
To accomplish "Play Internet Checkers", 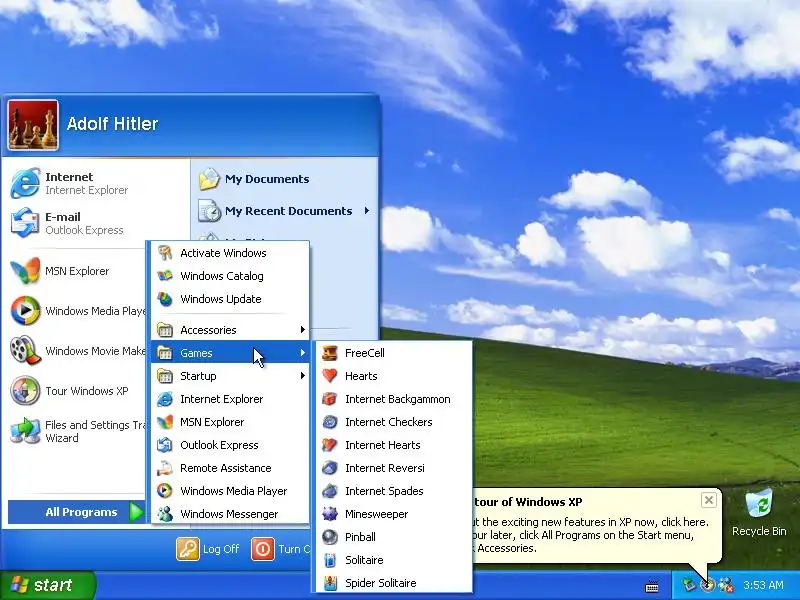I will 394,422.
